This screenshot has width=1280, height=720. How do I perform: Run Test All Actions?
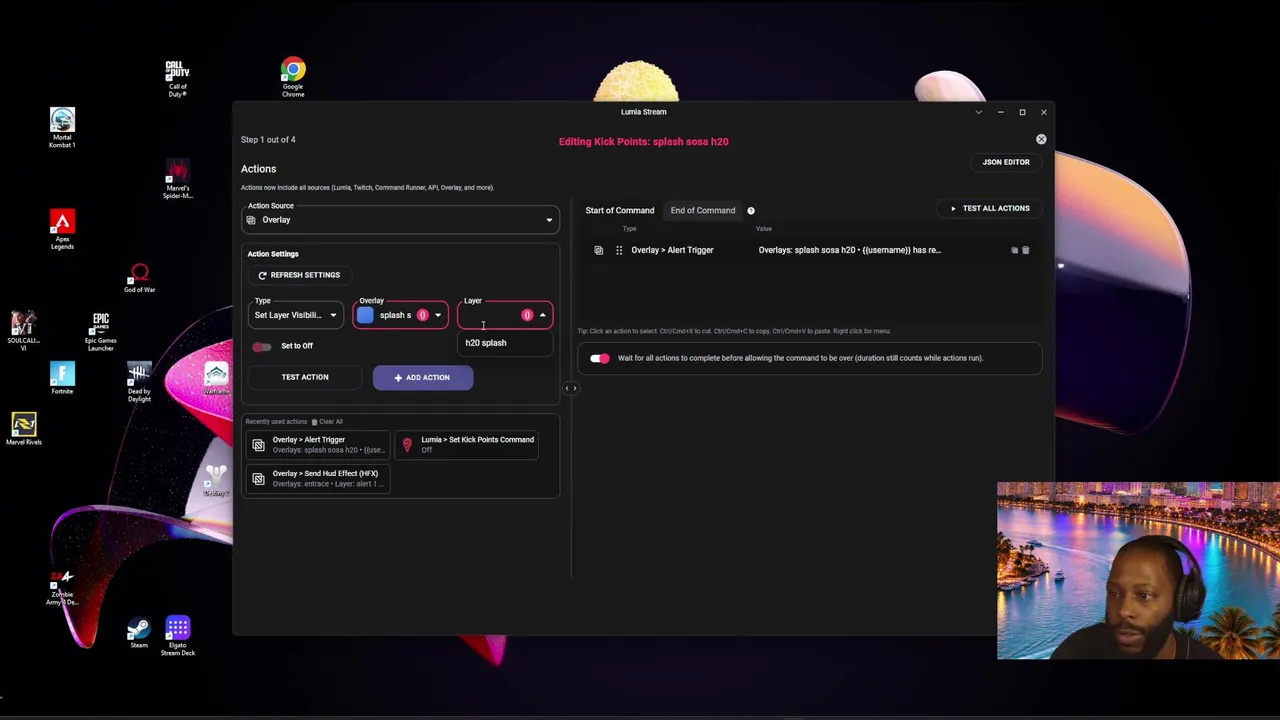pyautogui.click(x=990, y=208)
